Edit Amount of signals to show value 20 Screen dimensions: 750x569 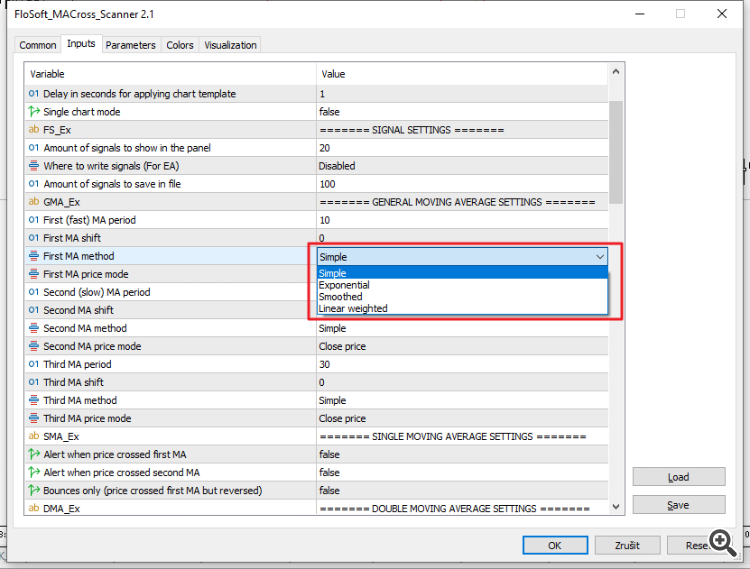462,148
